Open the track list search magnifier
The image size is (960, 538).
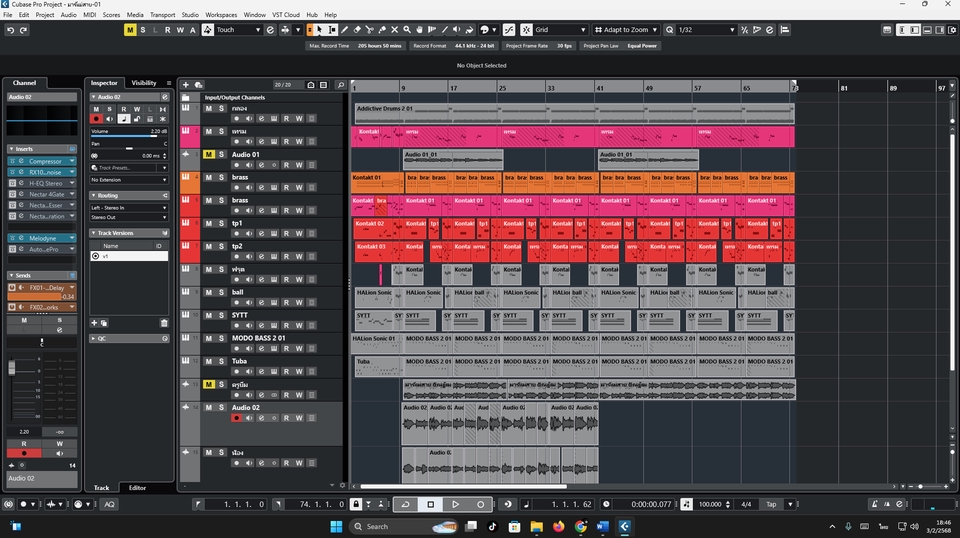[341, 85]
